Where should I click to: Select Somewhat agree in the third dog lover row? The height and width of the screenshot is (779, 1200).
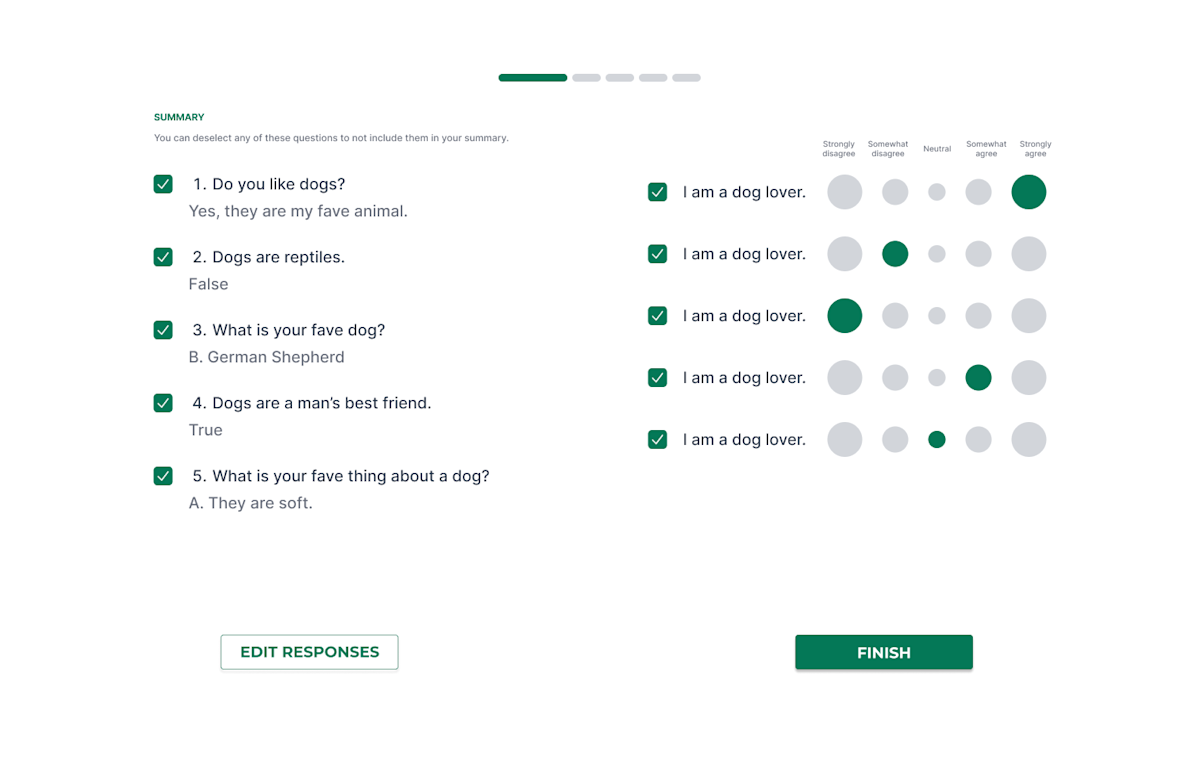(x=979, y=316)
